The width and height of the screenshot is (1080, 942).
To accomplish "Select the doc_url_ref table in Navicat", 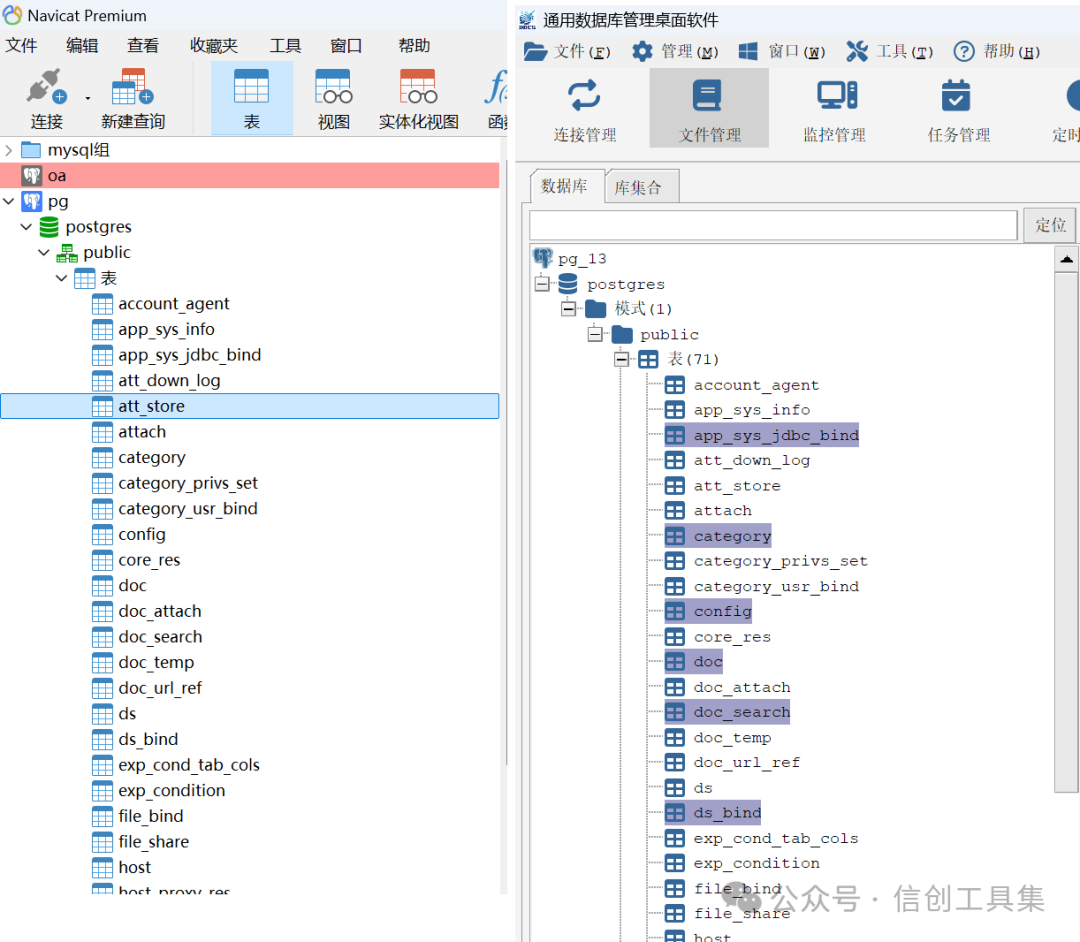I will [160, 688].
